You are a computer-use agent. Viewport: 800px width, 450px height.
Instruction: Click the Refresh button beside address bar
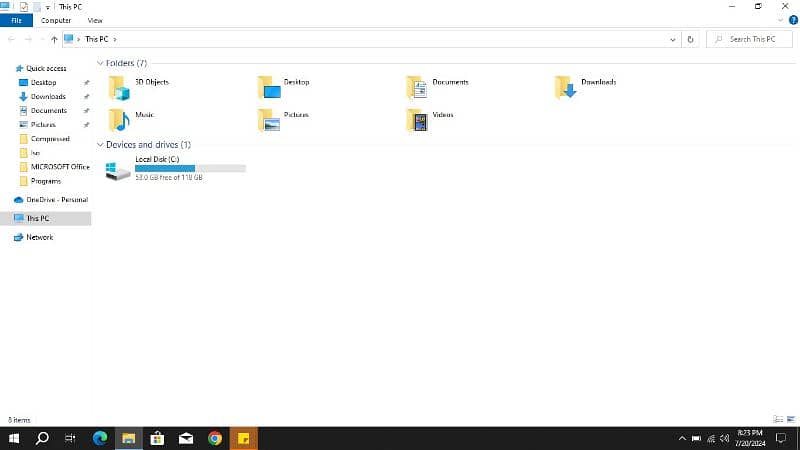[690, 39]
